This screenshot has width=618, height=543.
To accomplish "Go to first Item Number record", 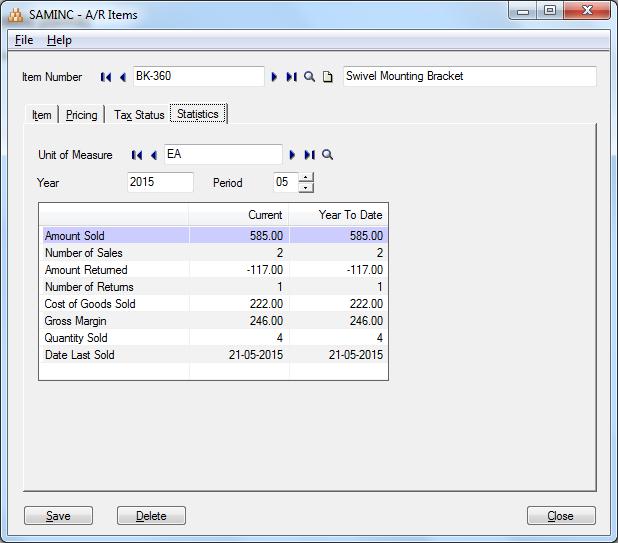I will click(x=106, y=77).
